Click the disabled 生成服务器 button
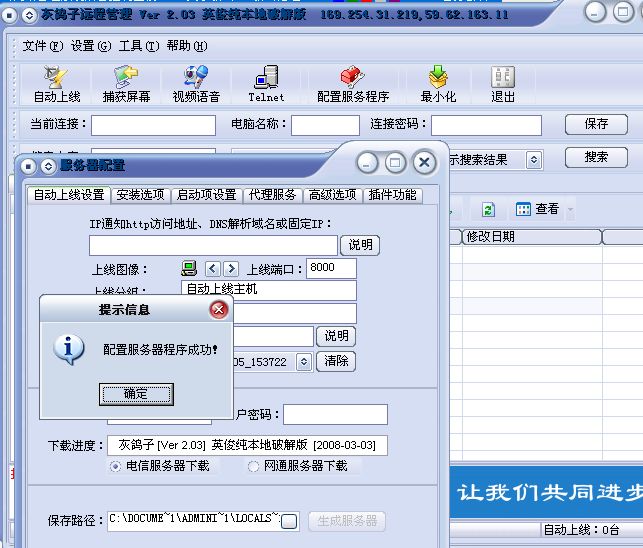The image size is (643, 548). pyautogui.click(x=347, y=521)
